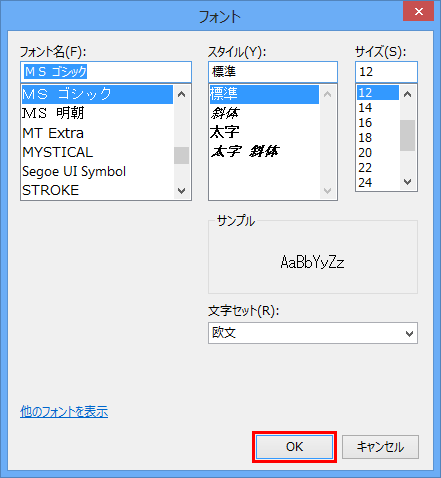Select MS 明朝 in font list
This screenshot has width=441, height=478.
(x=97, y=113)
